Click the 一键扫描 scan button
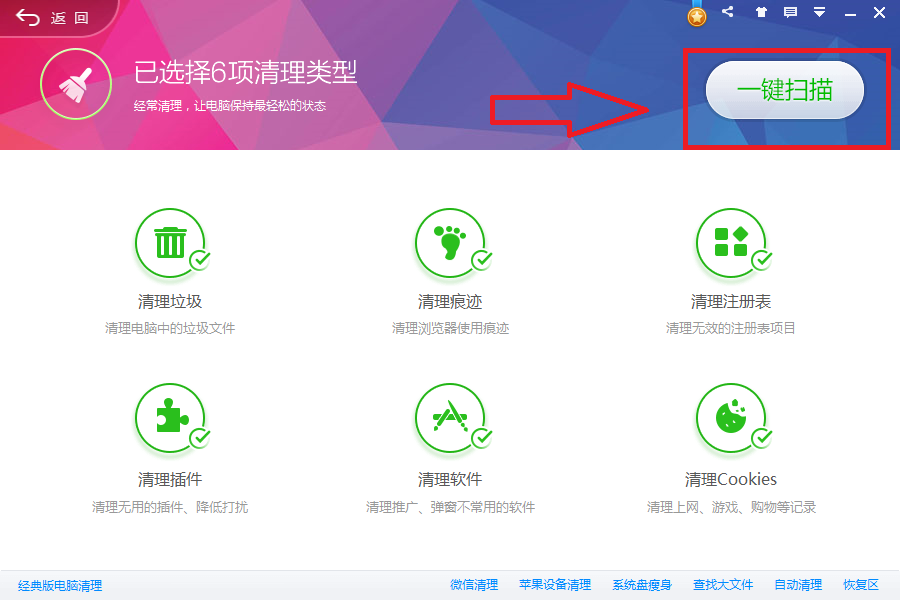 coord(784,90)
